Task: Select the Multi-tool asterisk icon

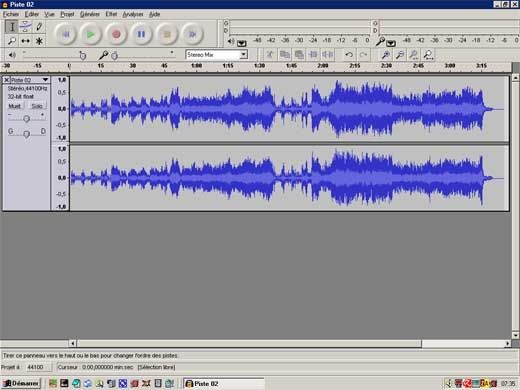Action: tap(39, 41)
